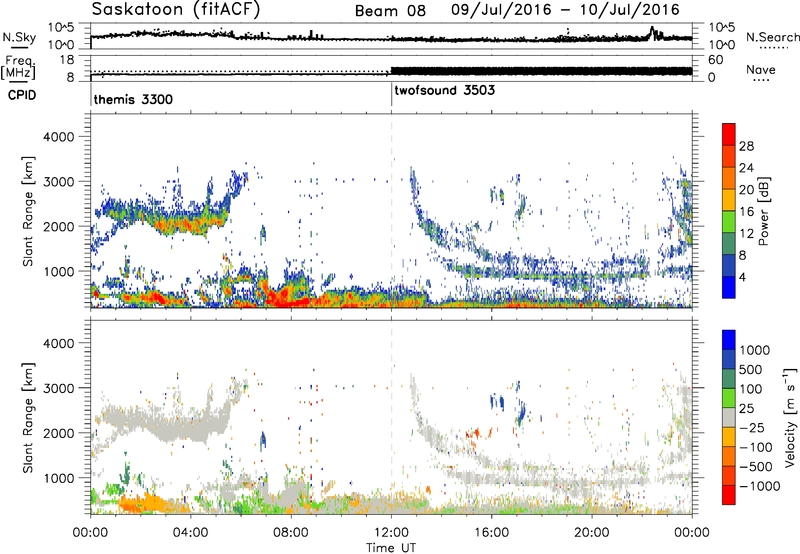The height and width of the screenshot is (554, 800).
Task: Click the 'Nave' legend label
Action: pyautogui.click(x=761, y=70)
